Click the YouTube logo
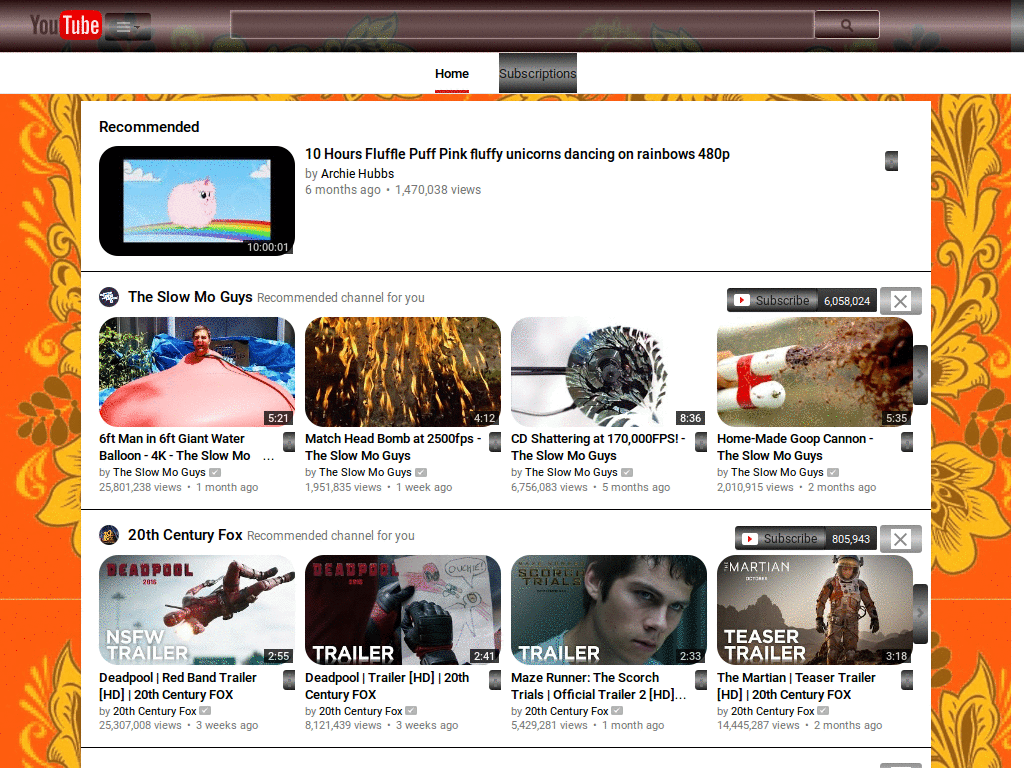This screenshot has width=1024, height=768. tap(65, 25)
